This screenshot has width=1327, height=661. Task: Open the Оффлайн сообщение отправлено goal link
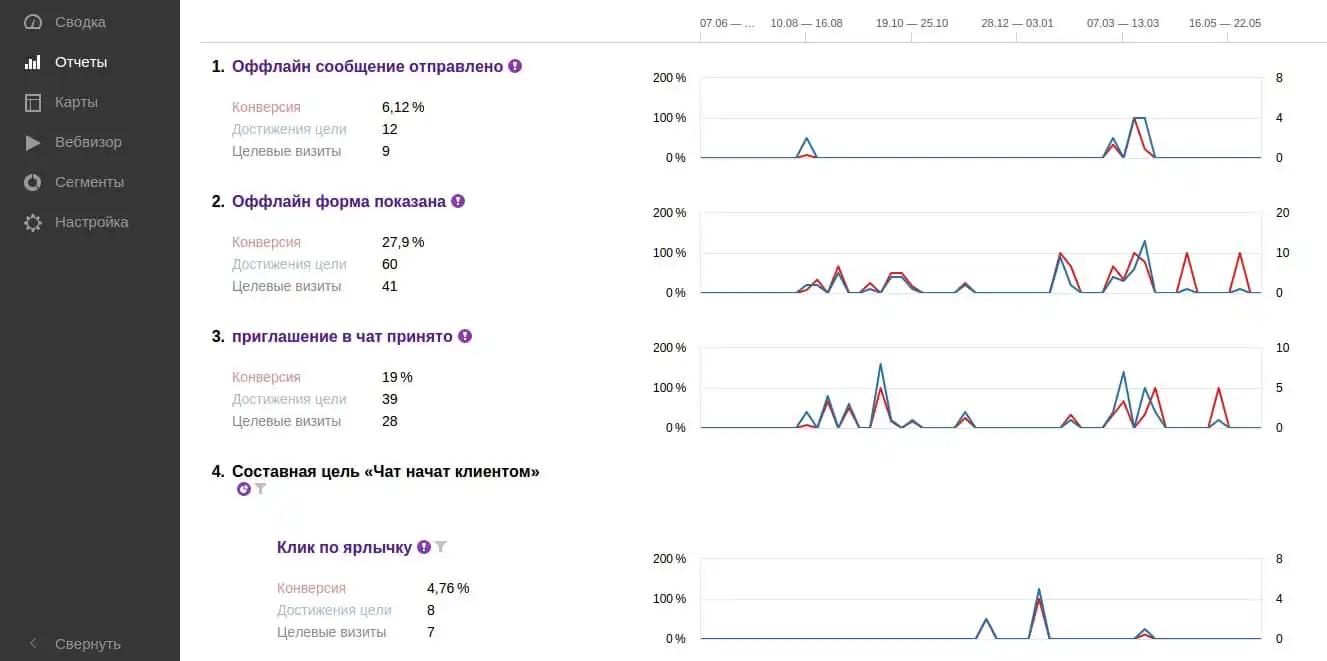(367, 66)
